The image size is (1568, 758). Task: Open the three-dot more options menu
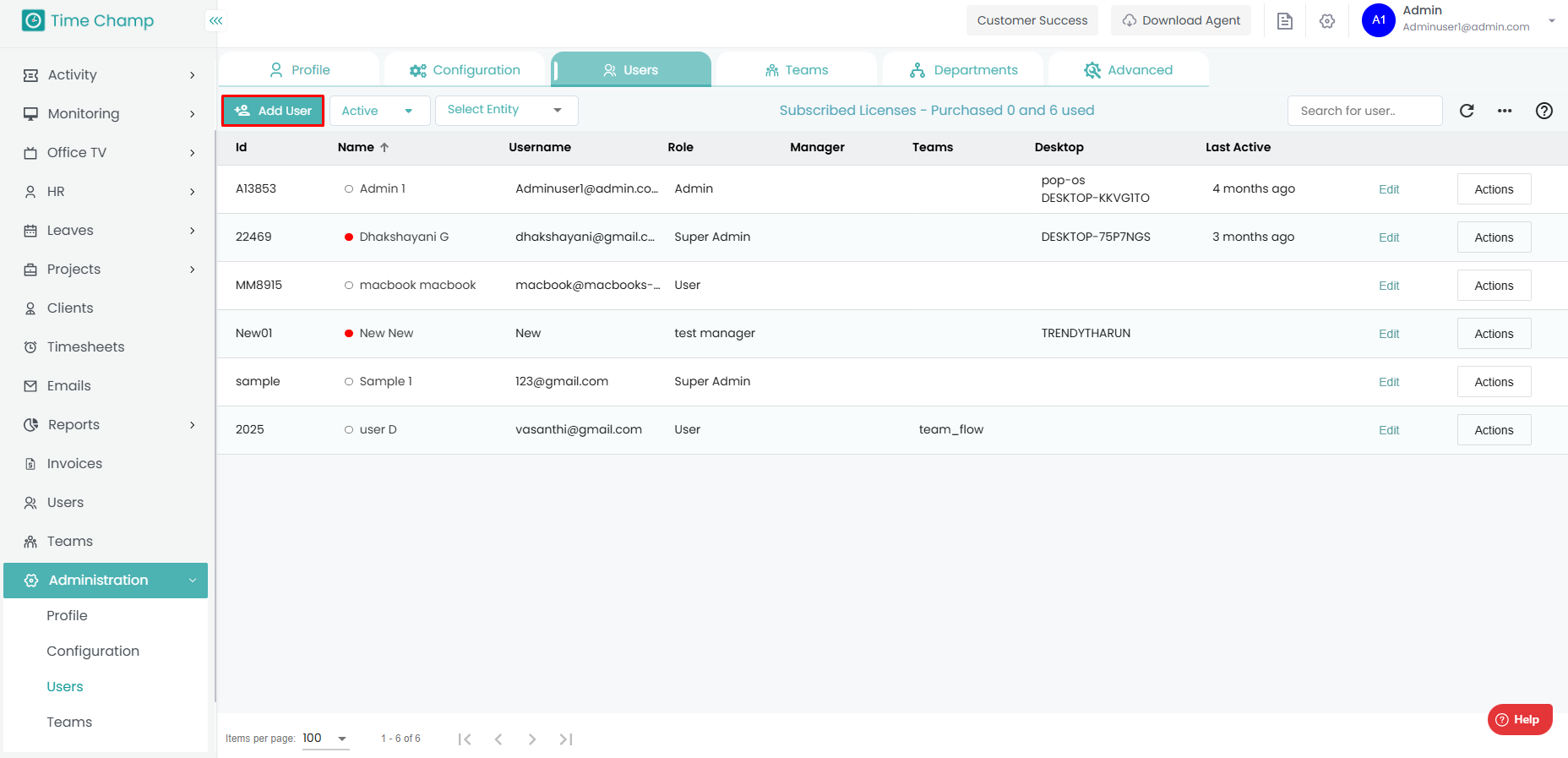(1505, 111)
